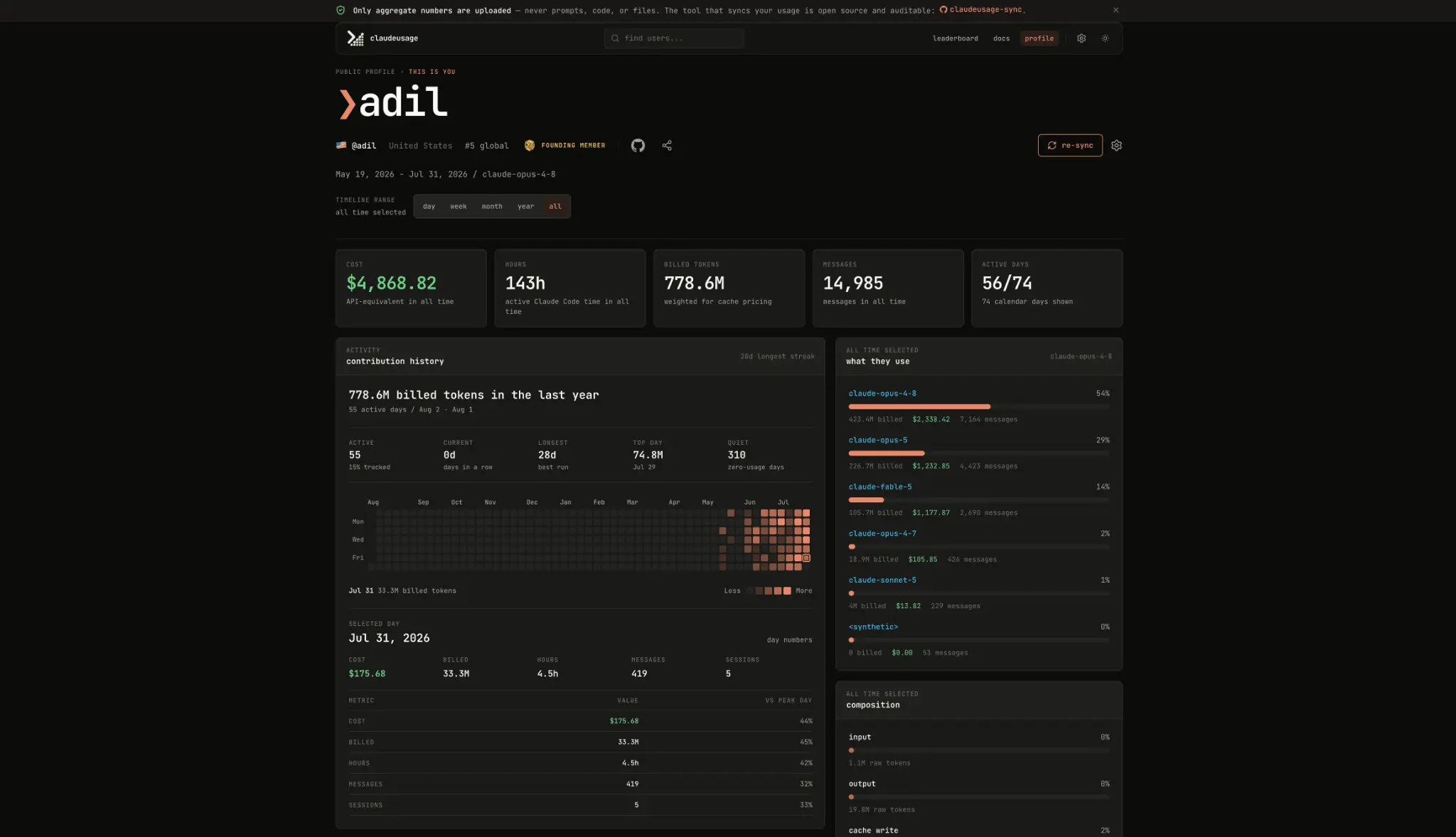Click the re-sync button
This screenshot has width=1456, height=837.
tap(1070, 145)
